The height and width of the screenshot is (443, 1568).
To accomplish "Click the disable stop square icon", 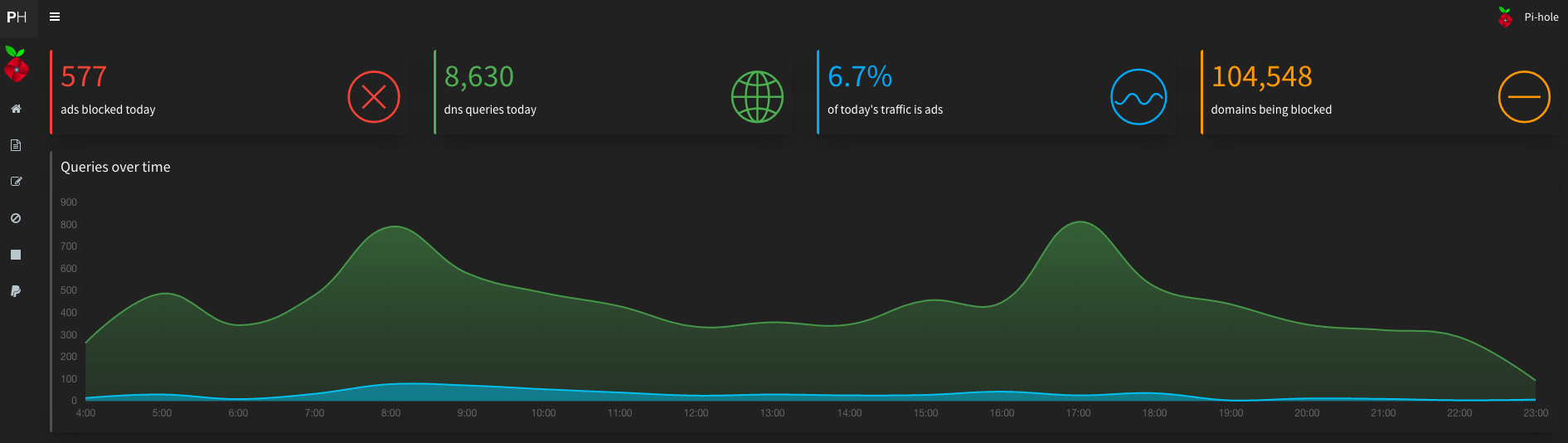I will [x=16, y=255].
